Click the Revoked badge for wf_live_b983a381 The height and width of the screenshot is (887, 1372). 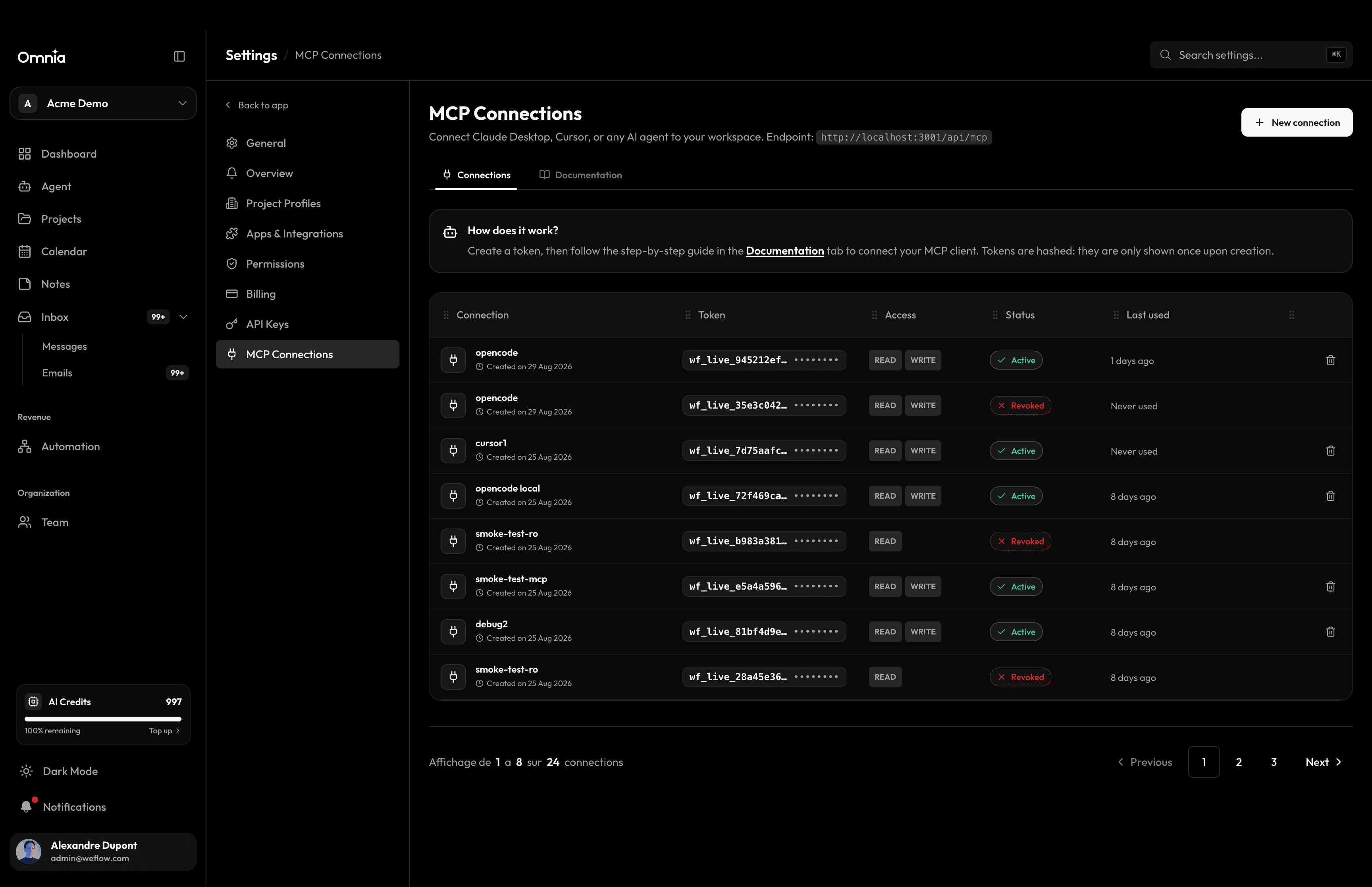(x=1020, y=542)
